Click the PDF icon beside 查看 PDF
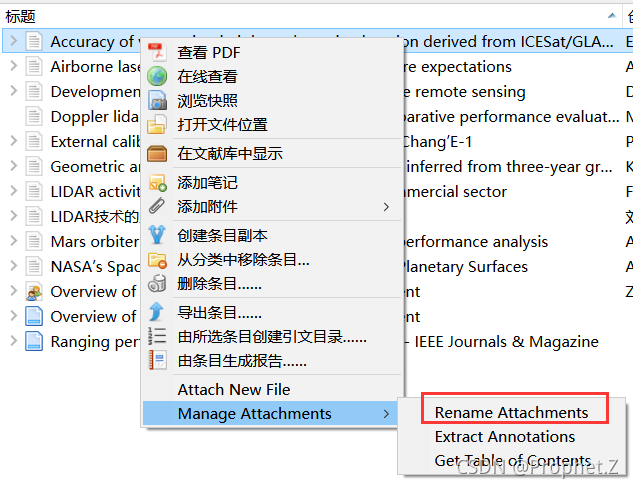633x488 pixels. (157, 52)
